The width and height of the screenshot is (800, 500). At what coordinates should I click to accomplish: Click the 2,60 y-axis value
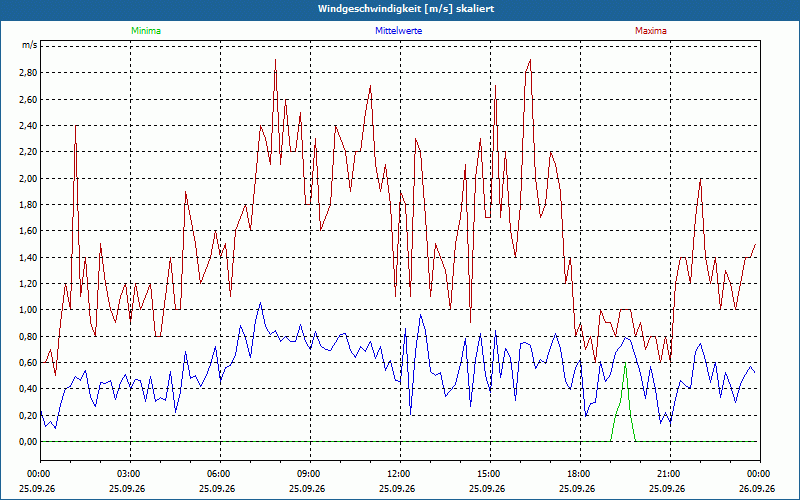(x=29, y=99)
